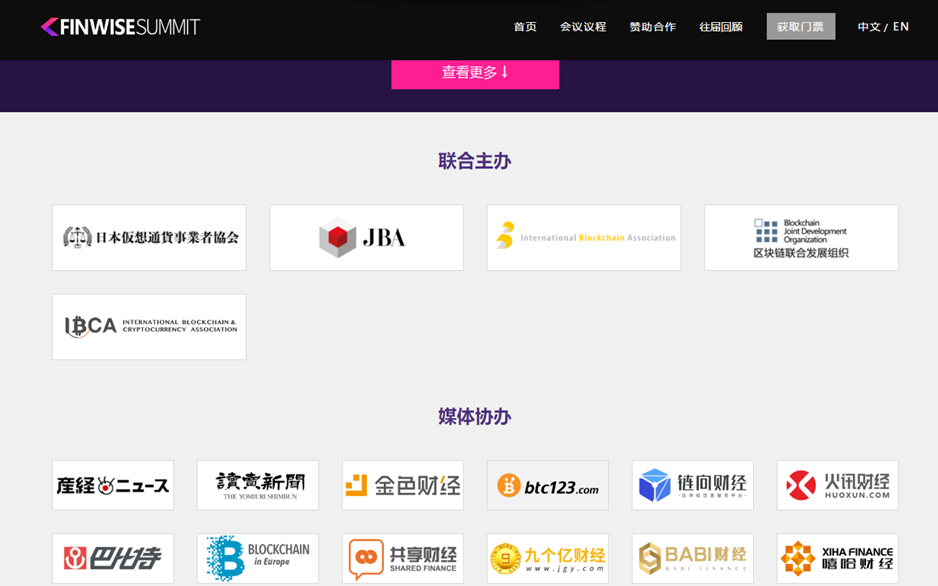Open the btc123.com logo

[x=547, y=485]
